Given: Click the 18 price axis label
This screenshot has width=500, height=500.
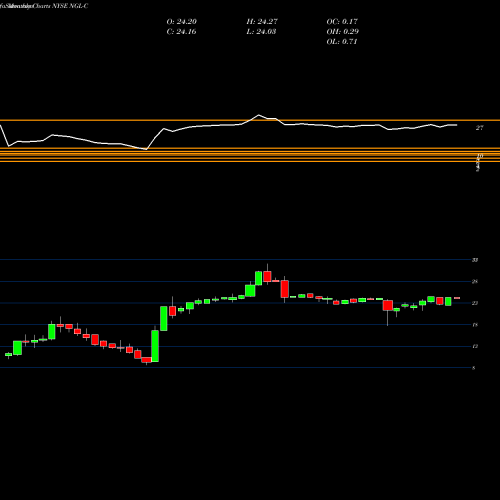Looking at the screenshot, I should click(475, 325).
